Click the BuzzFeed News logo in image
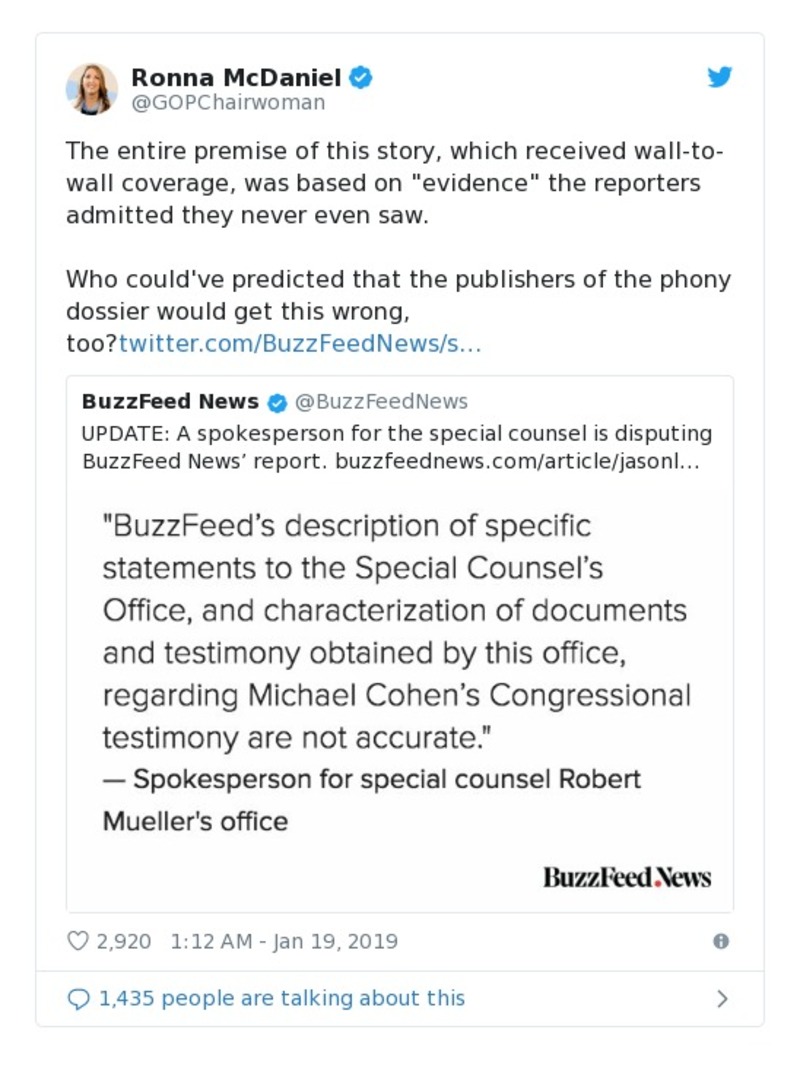 pyautogui.click(x=626, y=877)
